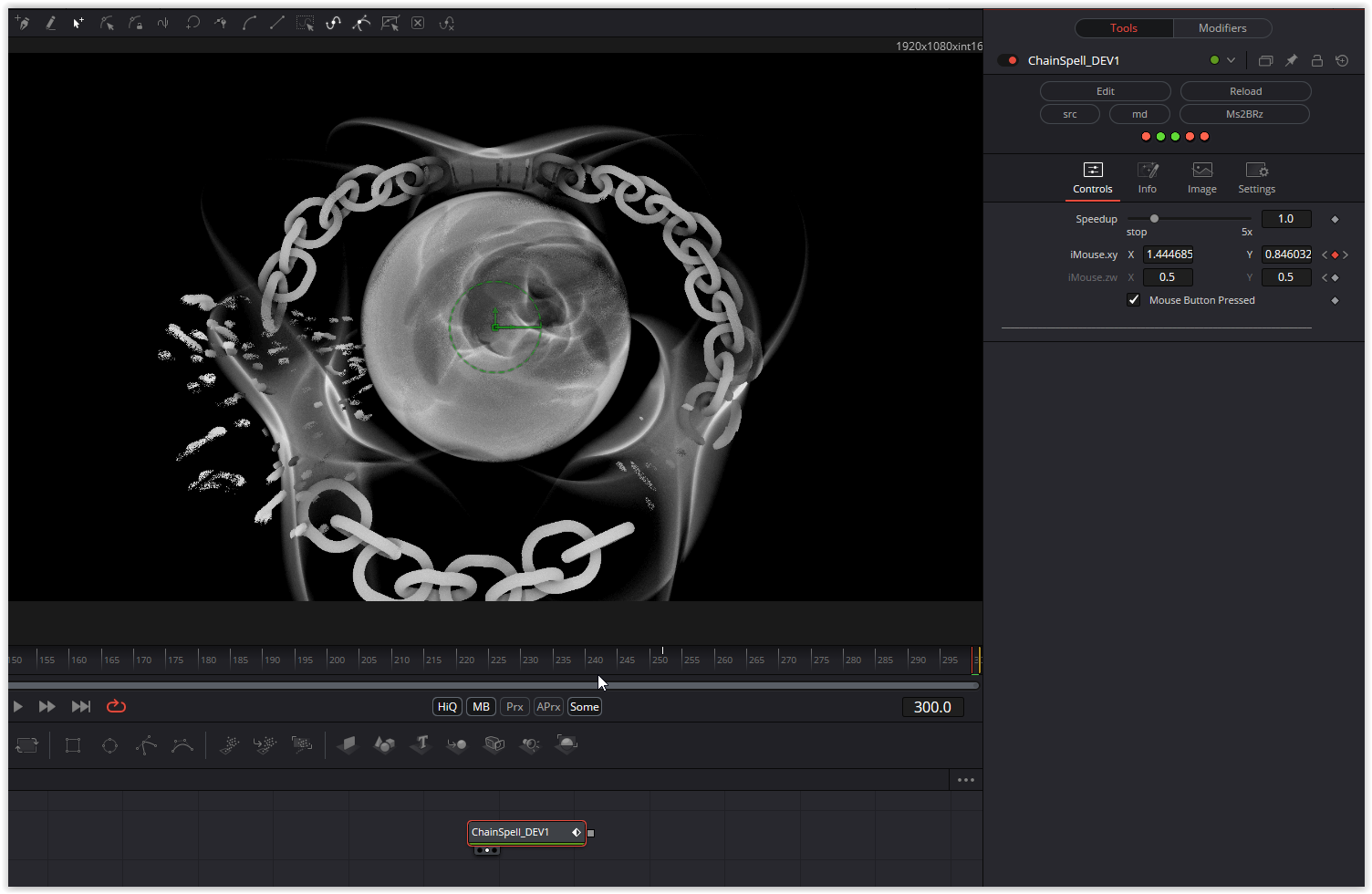Switch to the Tools tab
Viewport: 1372px width, 894px height.
click(x=1124, y=28)
